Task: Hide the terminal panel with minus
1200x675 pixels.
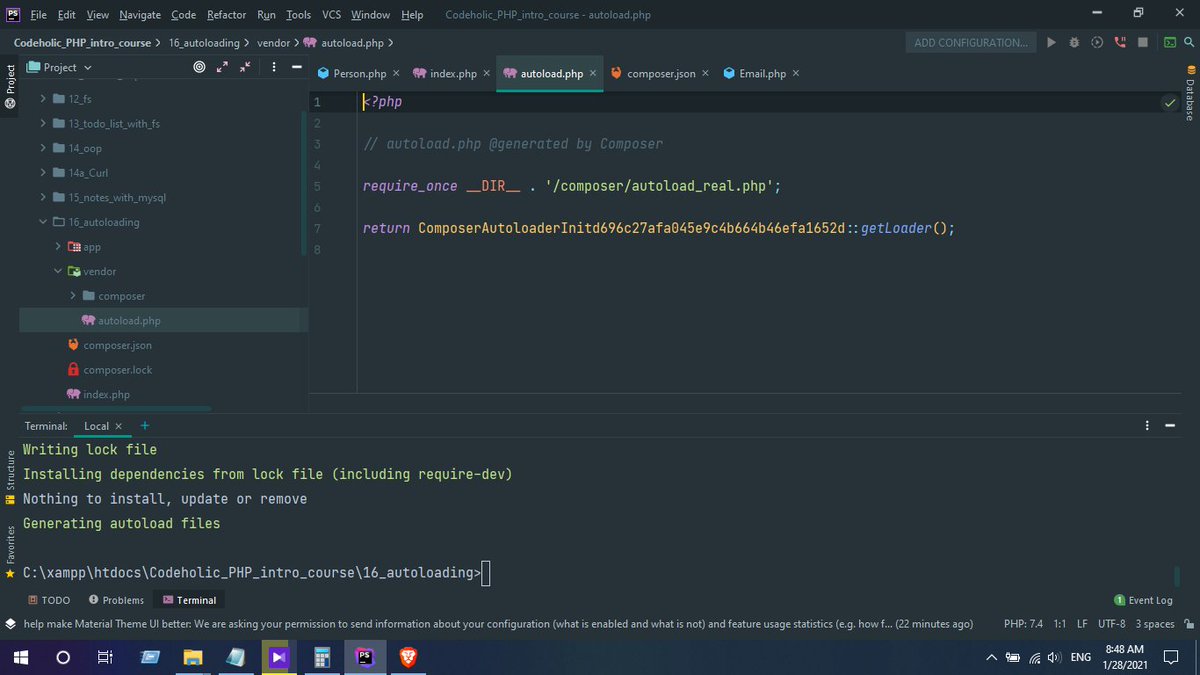Action: pos(1170,426)
